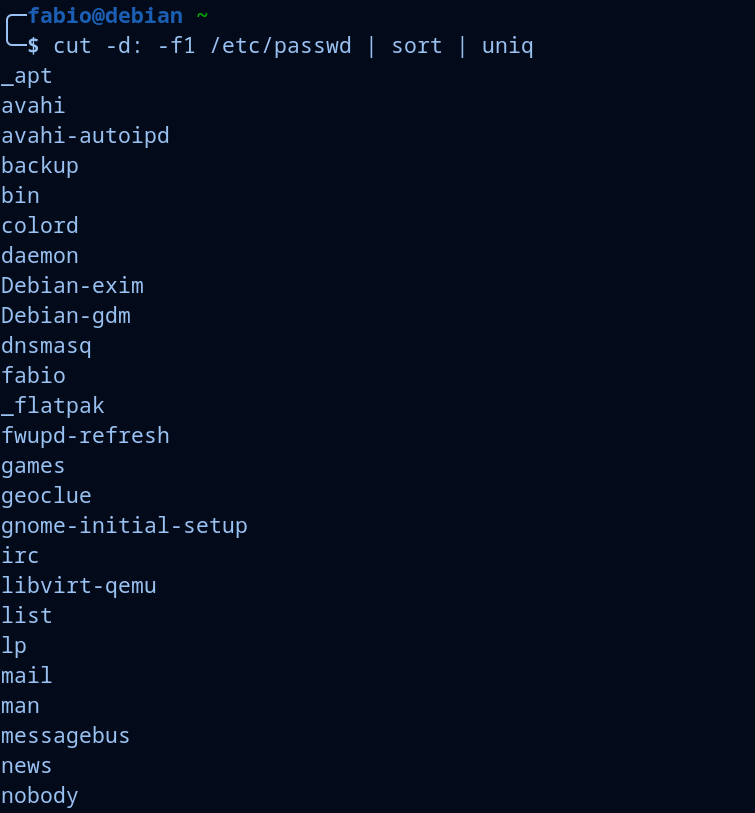This screenshot has height=813, width=755.
Task: Click the word sort in command
Action: (417, 46)
